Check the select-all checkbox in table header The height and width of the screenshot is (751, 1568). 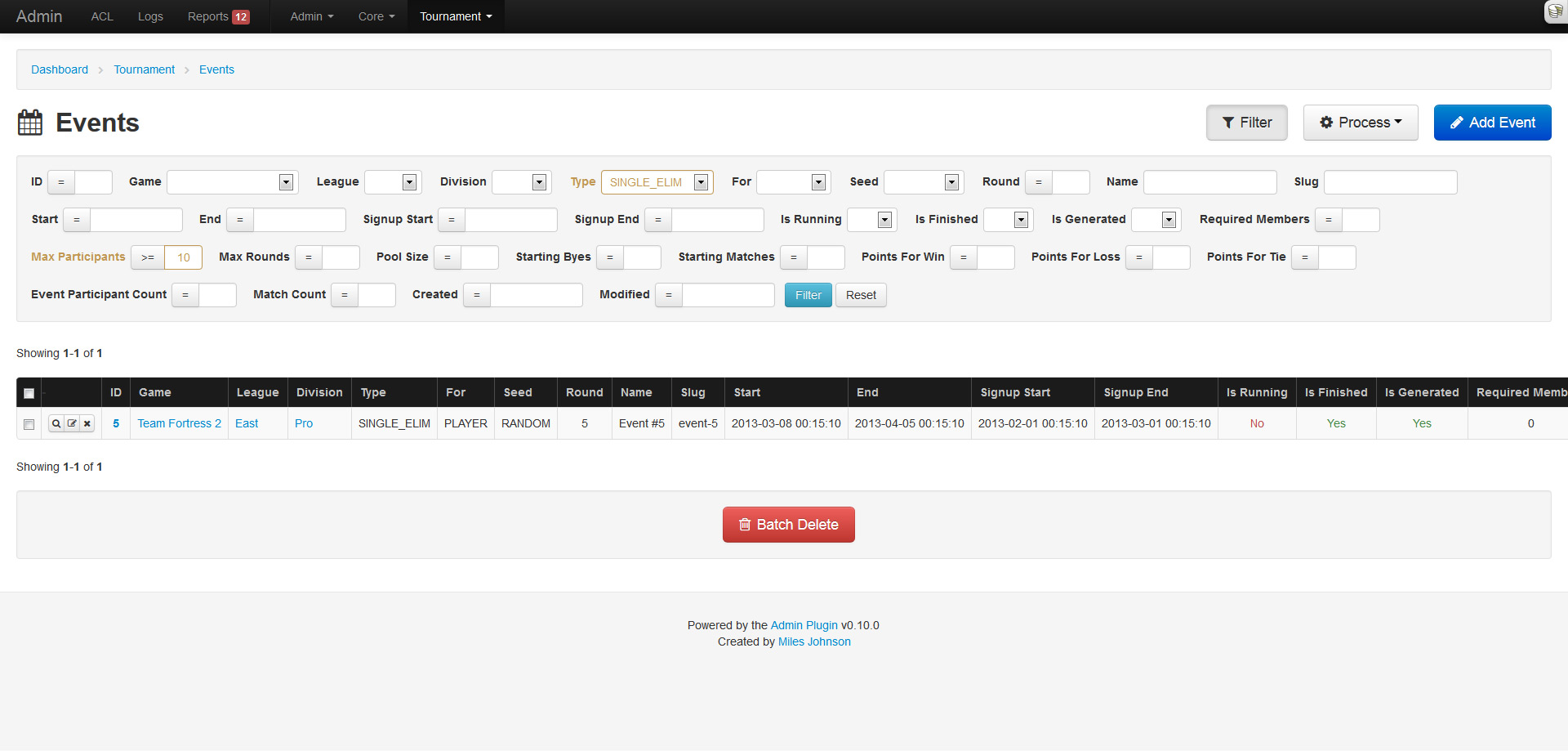(x=29, y=393)
